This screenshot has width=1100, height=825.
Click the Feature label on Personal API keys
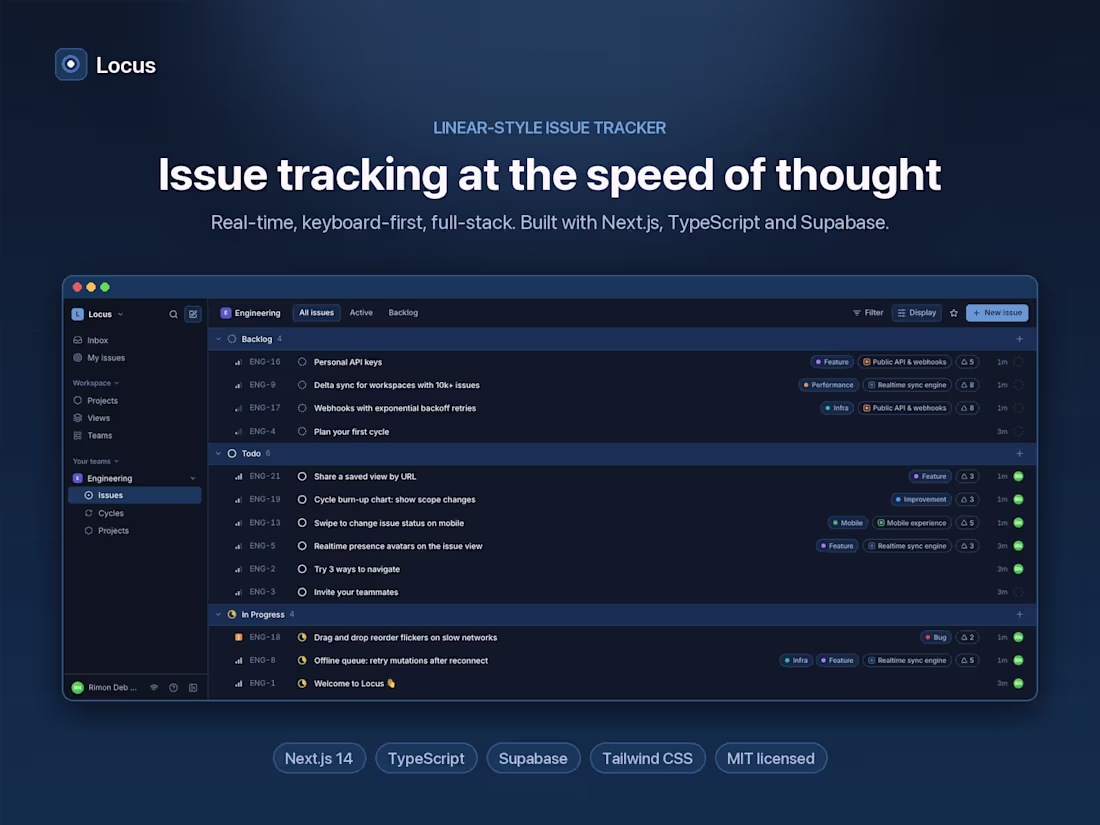click(x=832, y=362)
